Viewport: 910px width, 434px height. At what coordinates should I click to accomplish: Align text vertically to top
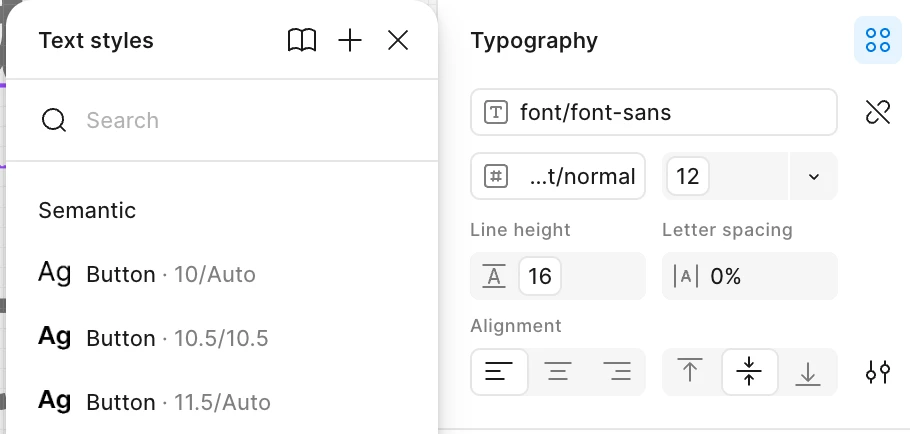click(x=690, y=371)
